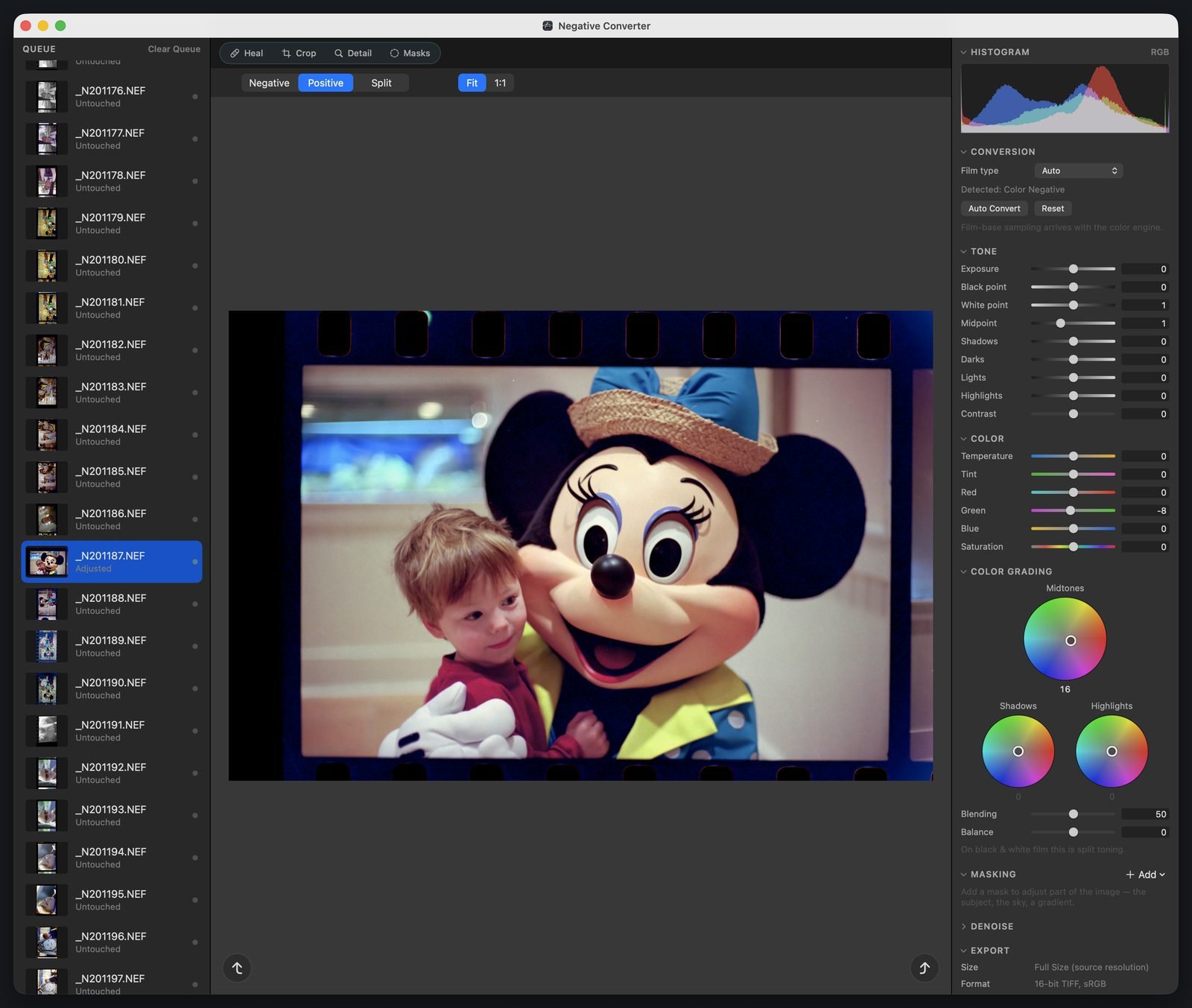Collapse the Tone section
The width and height of the screenshot is (1192, 1008).
click(963, 252)
